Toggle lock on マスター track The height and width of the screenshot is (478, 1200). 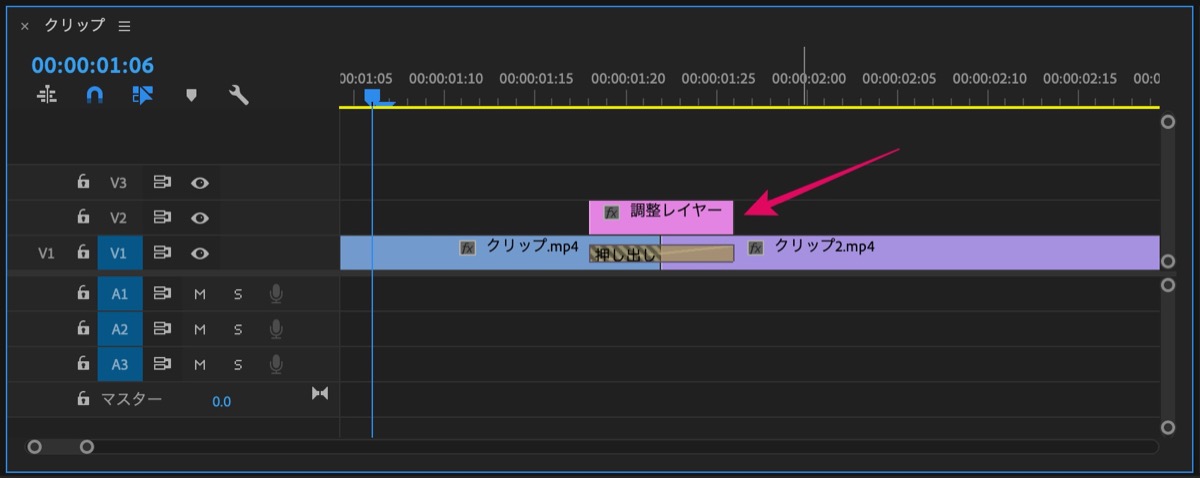84,399
